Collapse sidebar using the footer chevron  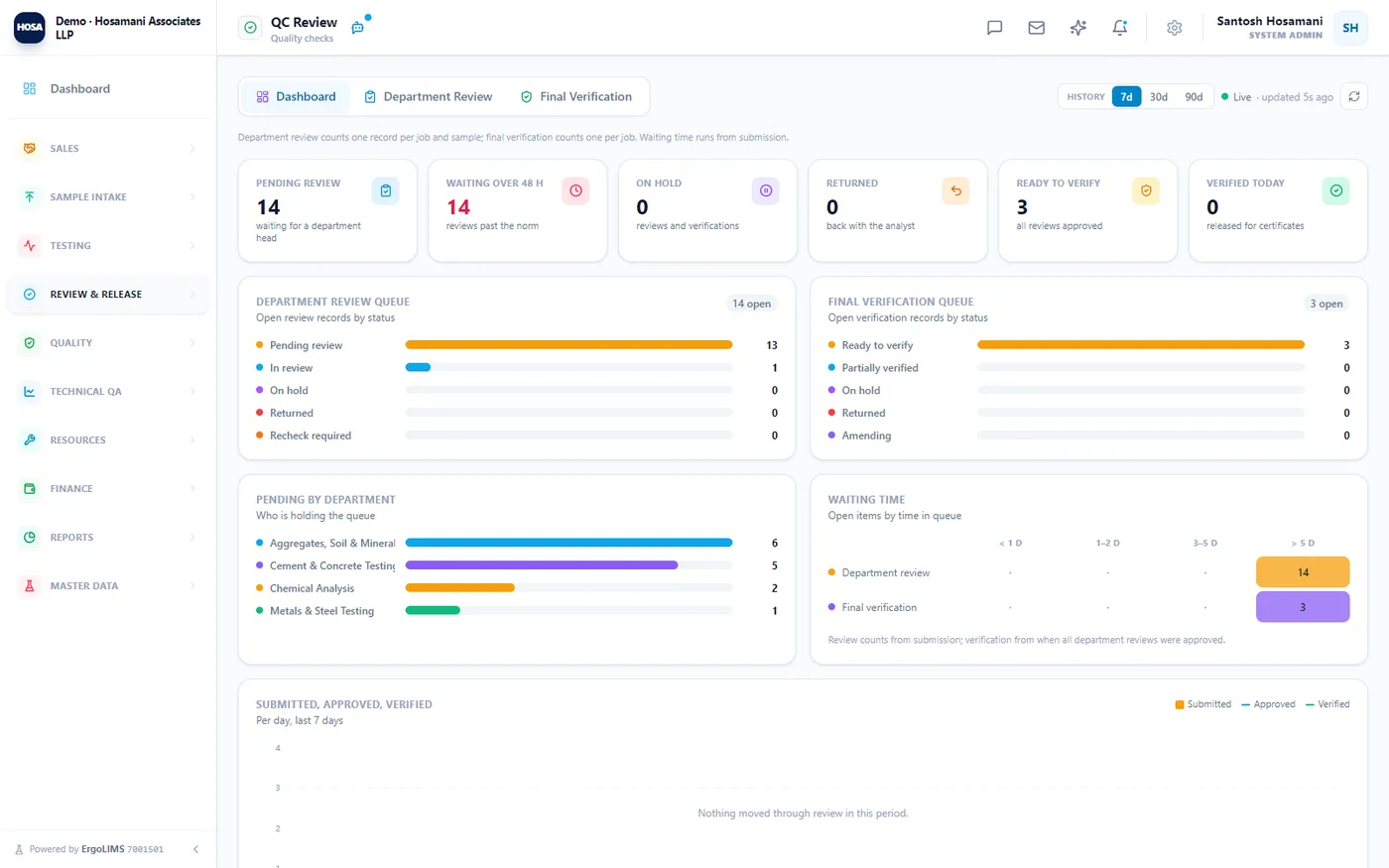pos(195,849)
